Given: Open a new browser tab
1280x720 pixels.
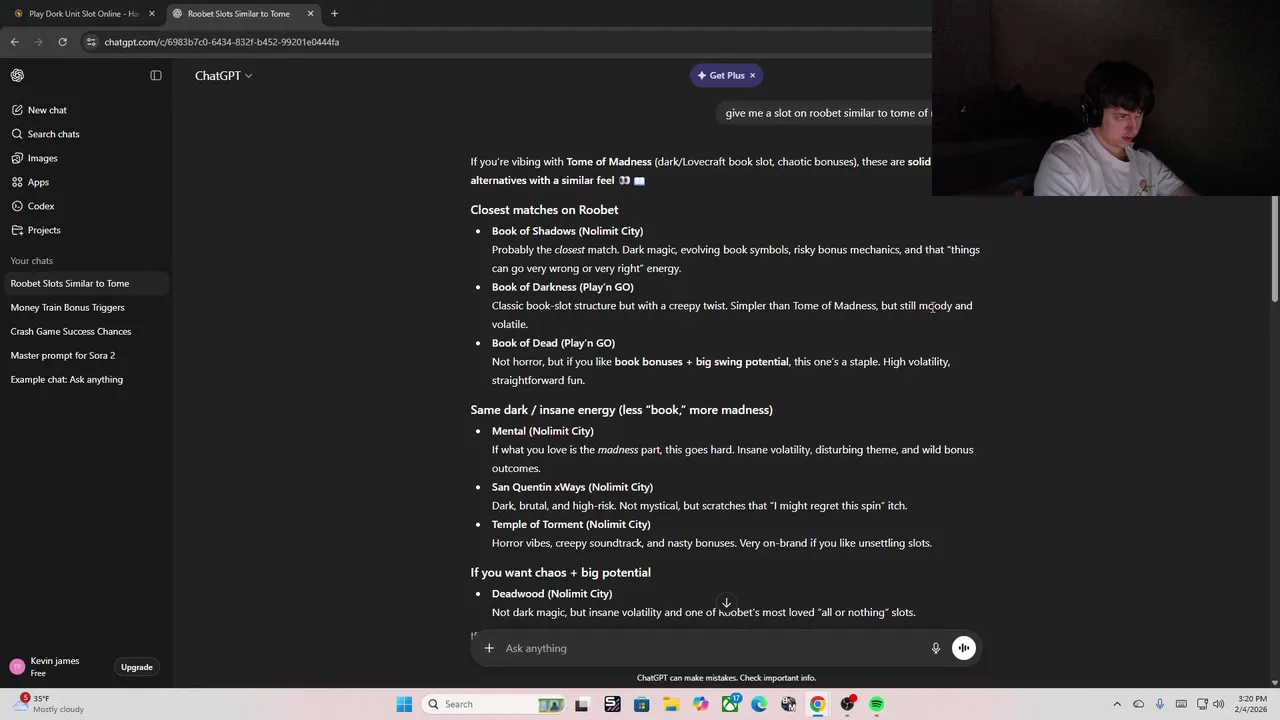Looking at the screenshot, I should [334, 13].
